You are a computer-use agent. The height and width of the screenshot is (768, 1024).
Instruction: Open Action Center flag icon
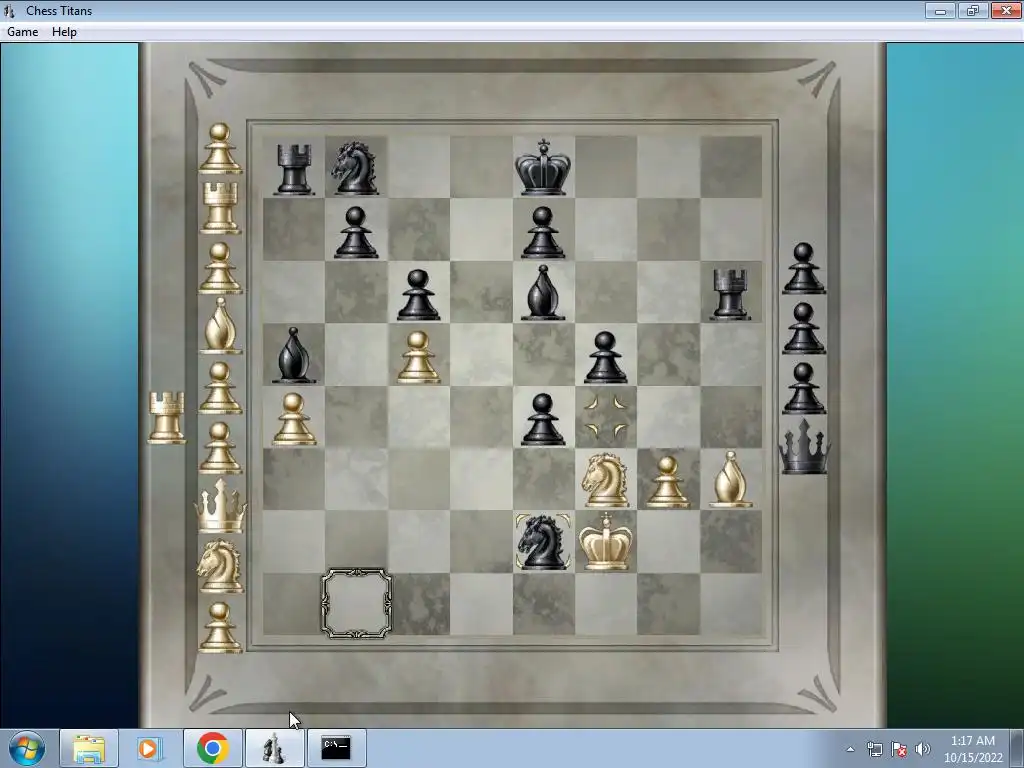899,749
